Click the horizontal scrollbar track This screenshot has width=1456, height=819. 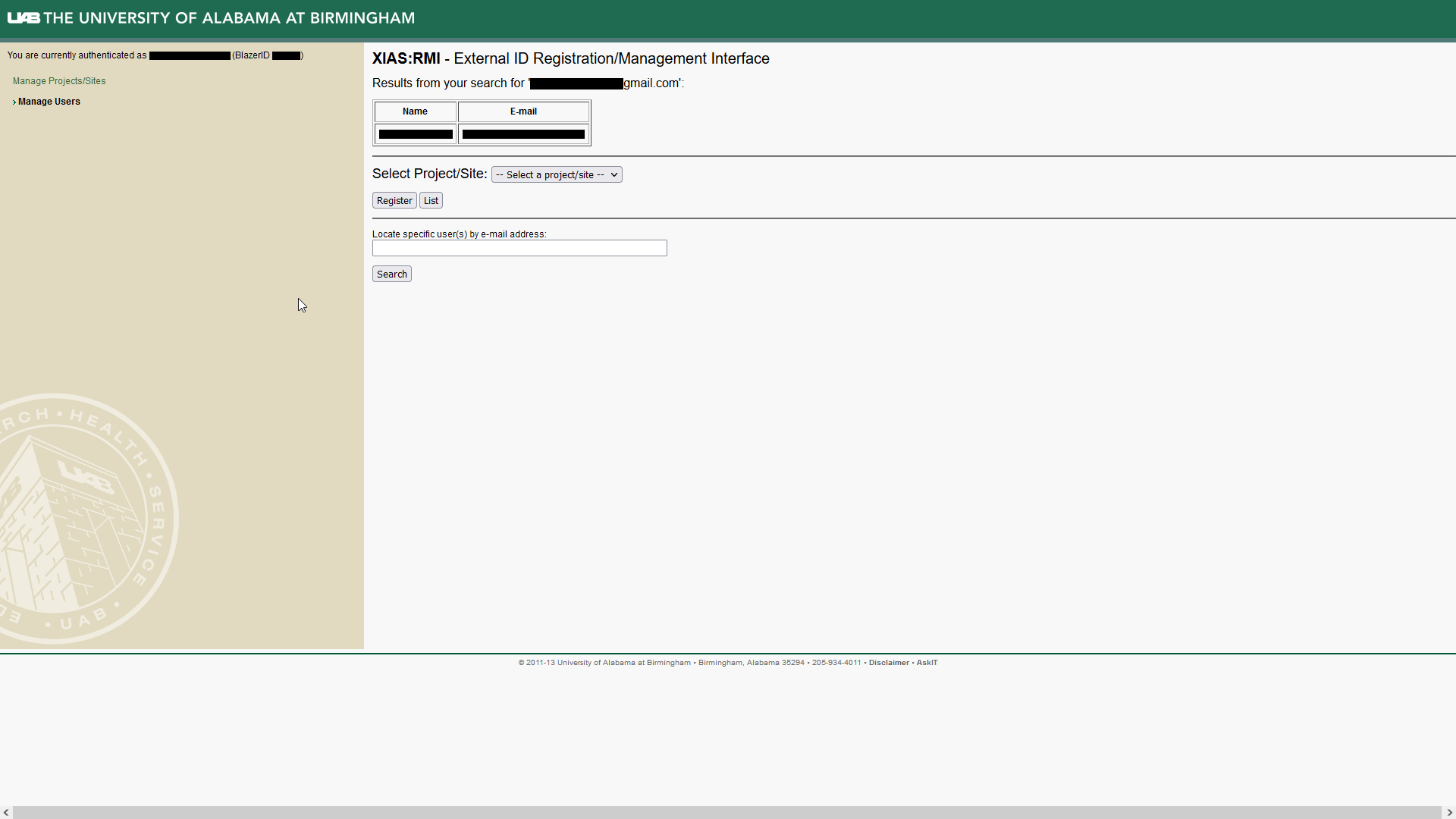tap(727, 812)
